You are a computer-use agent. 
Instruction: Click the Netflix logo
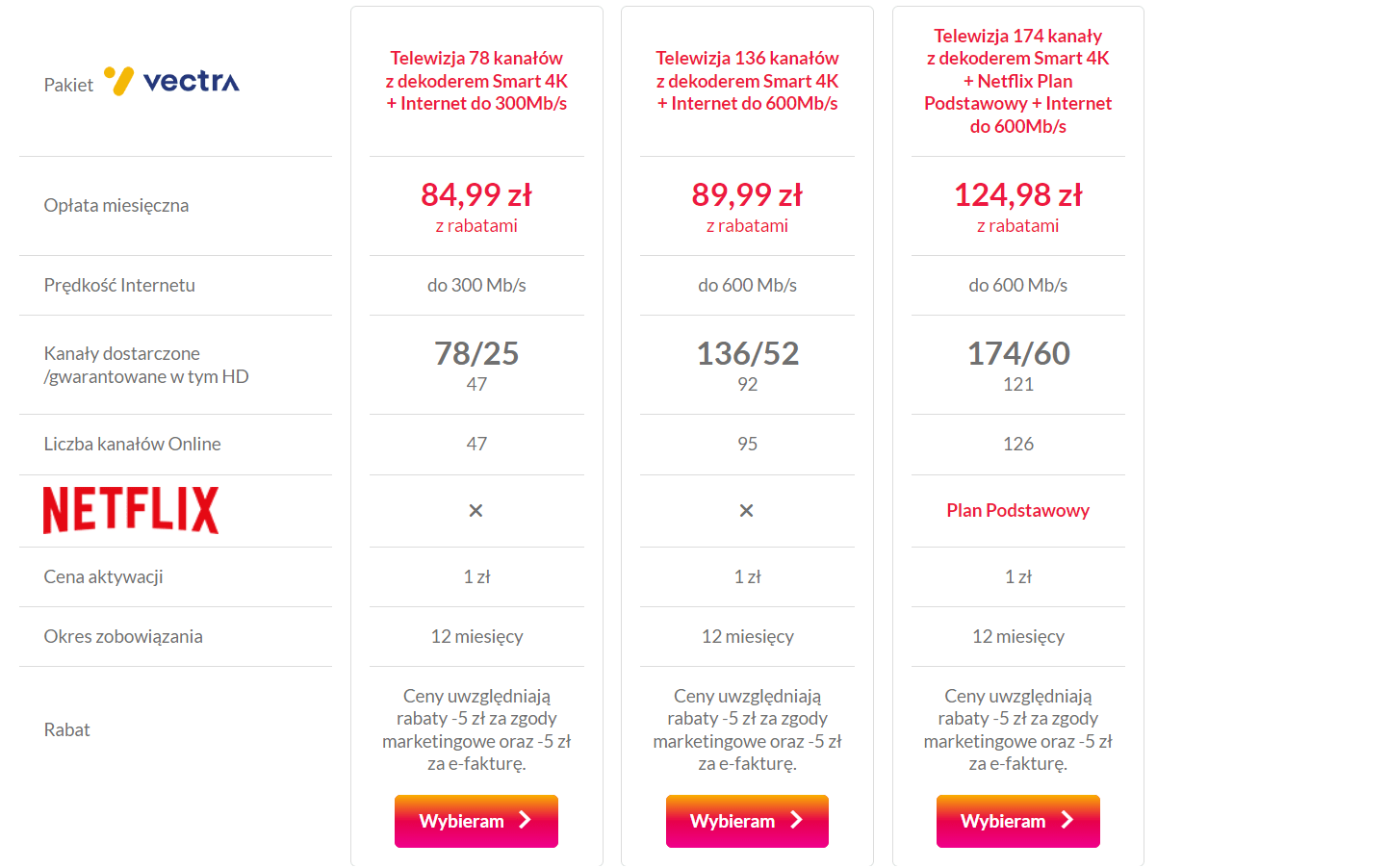pos(131,510)
